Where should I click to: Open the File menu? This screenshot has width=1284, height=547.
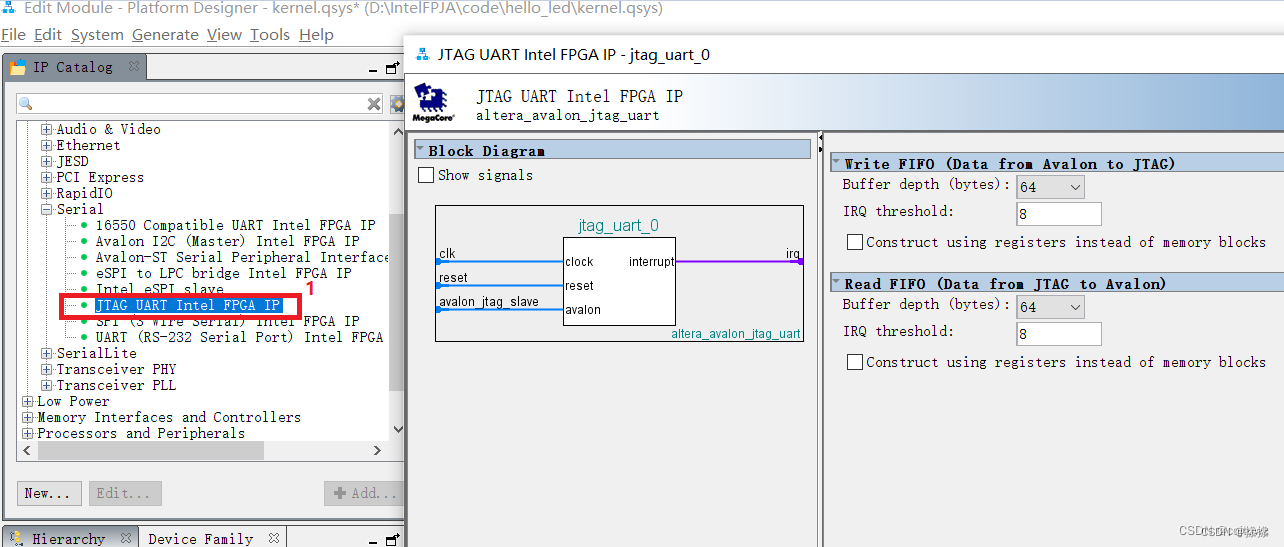click(13, 34)
